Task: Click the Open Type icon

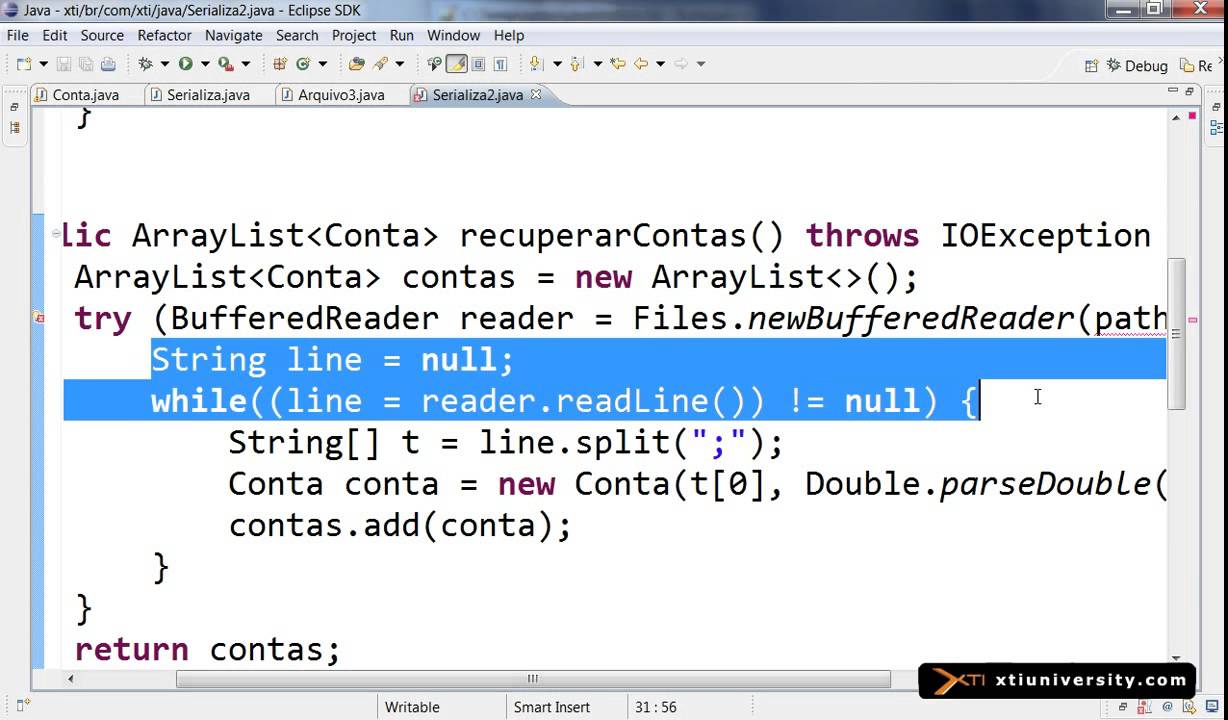Action: [357, 64]
